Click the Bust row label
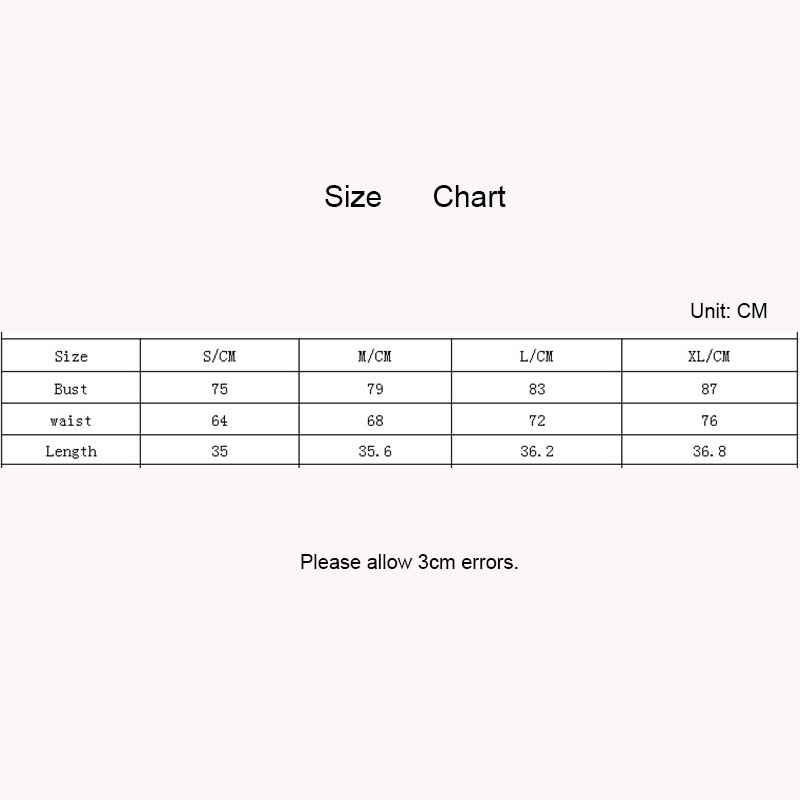Viewport: 800px width, 800px height. pyautogui.click(x=71, y=389)
